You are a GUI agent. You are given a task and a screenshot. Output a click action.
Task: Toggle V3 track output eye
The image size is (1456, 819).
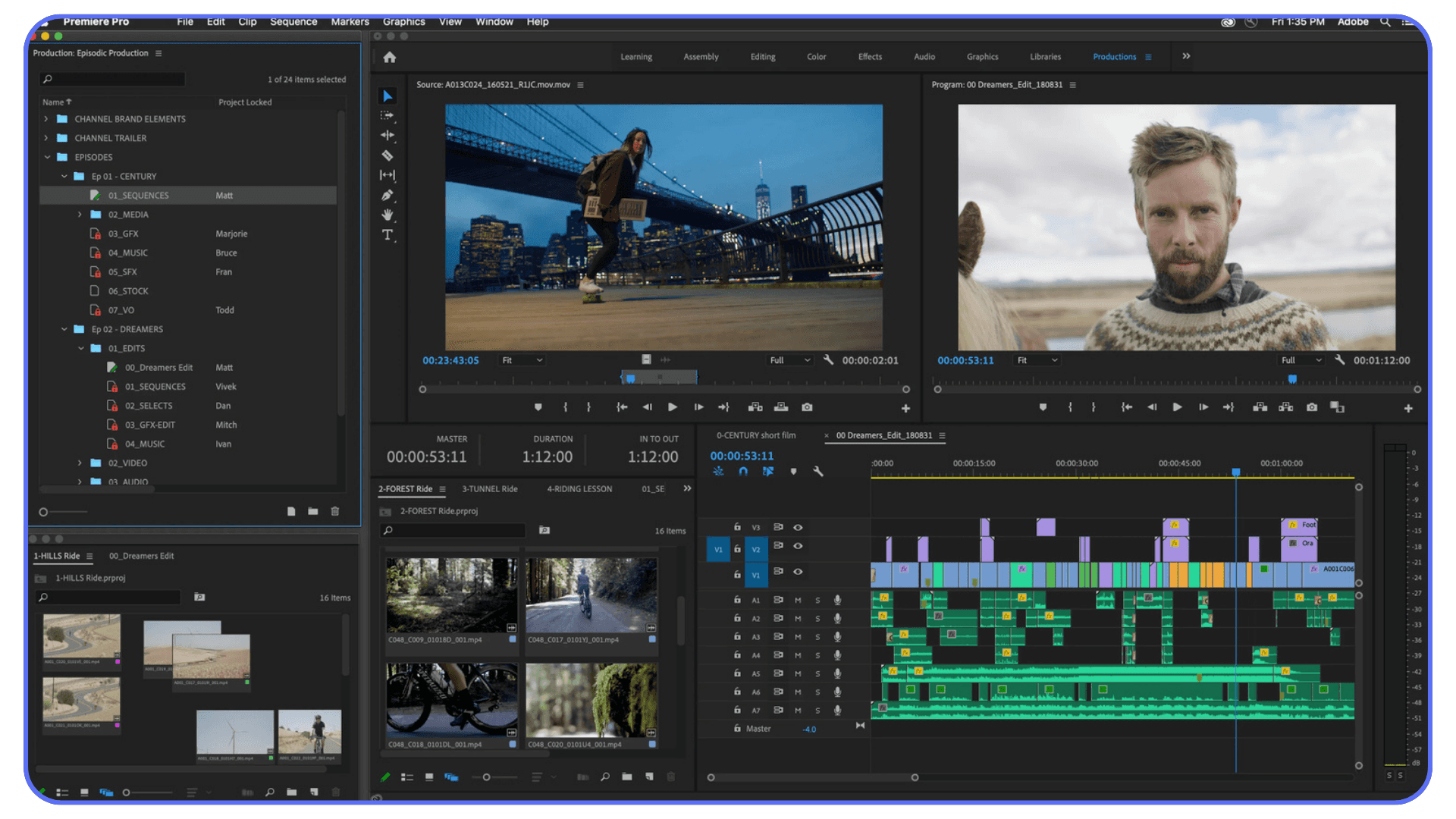pos(798,527)
